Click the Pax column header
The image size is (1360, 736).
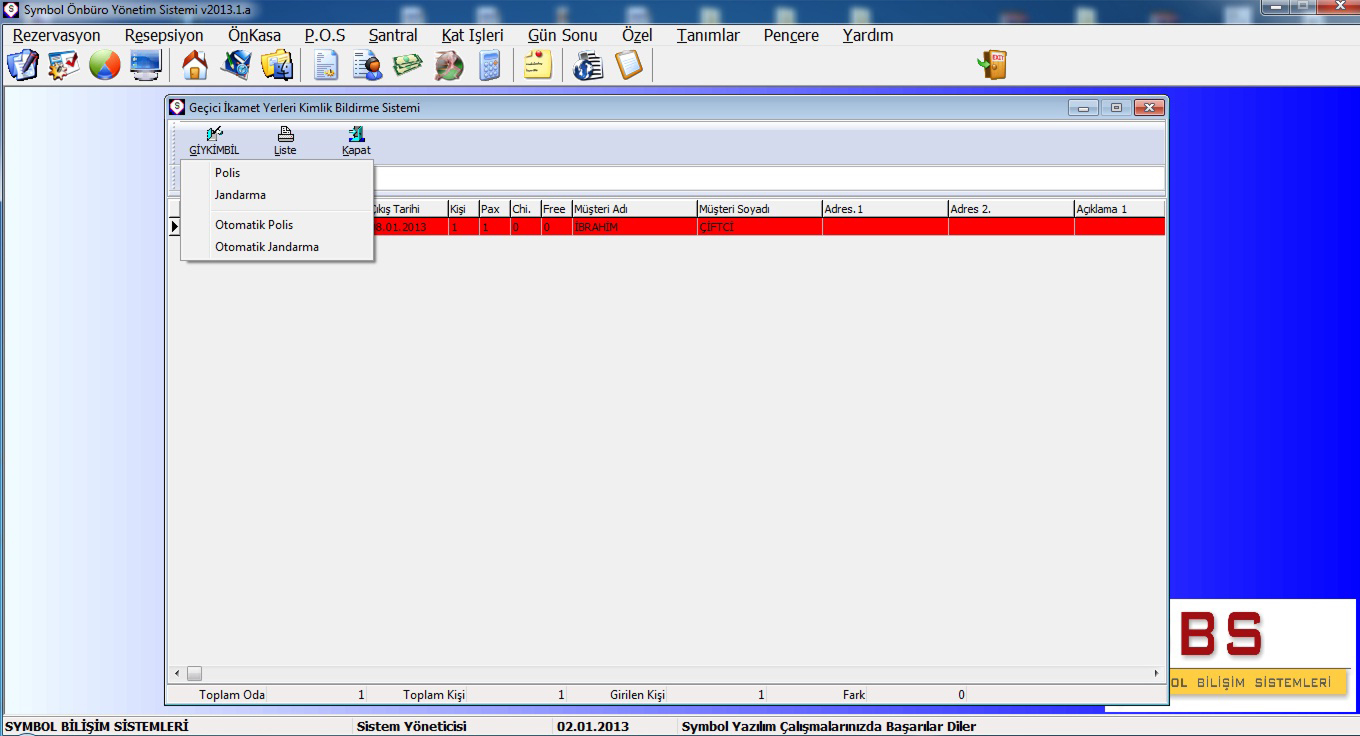pyautogui.click(x=494, y=209)
